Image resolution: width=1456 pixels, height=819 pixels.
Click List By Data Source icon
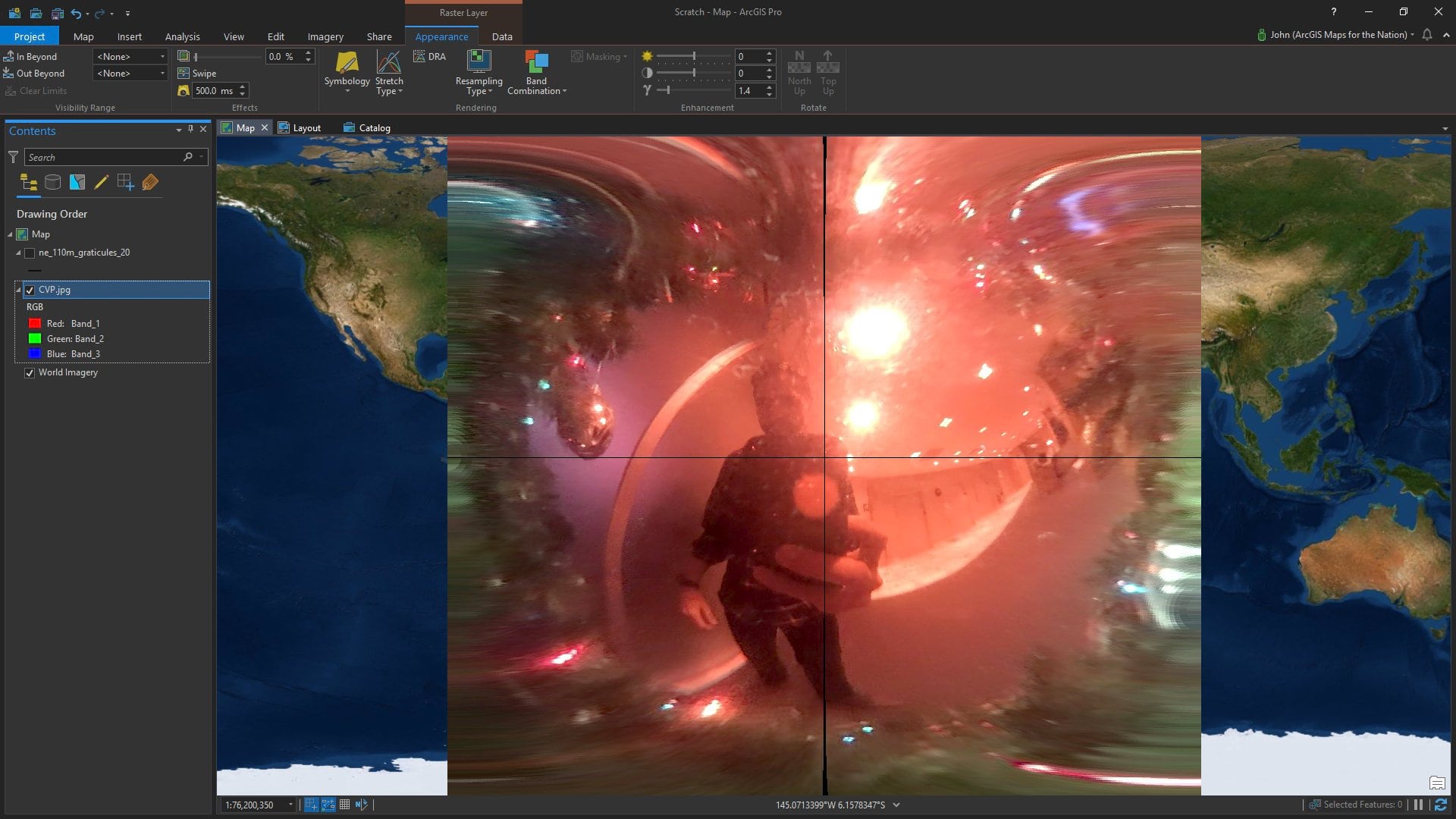pos(52,182)
